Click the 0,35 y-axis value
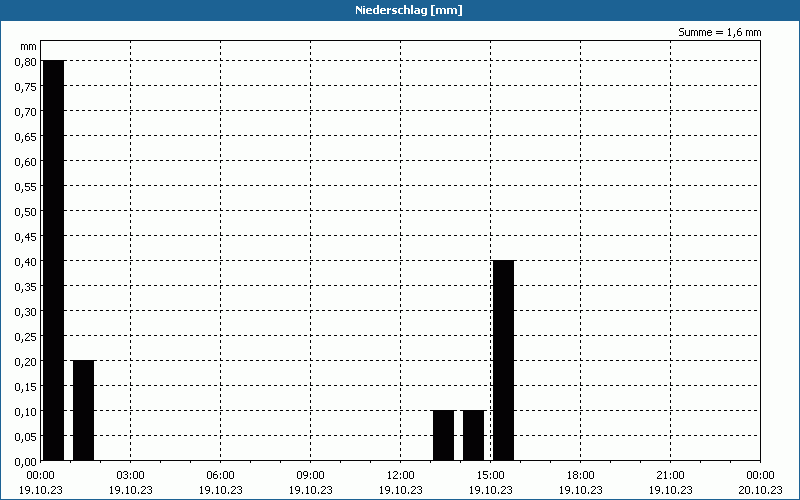The image size is (800, 500). pyautogui.click(x=26, y=287)
